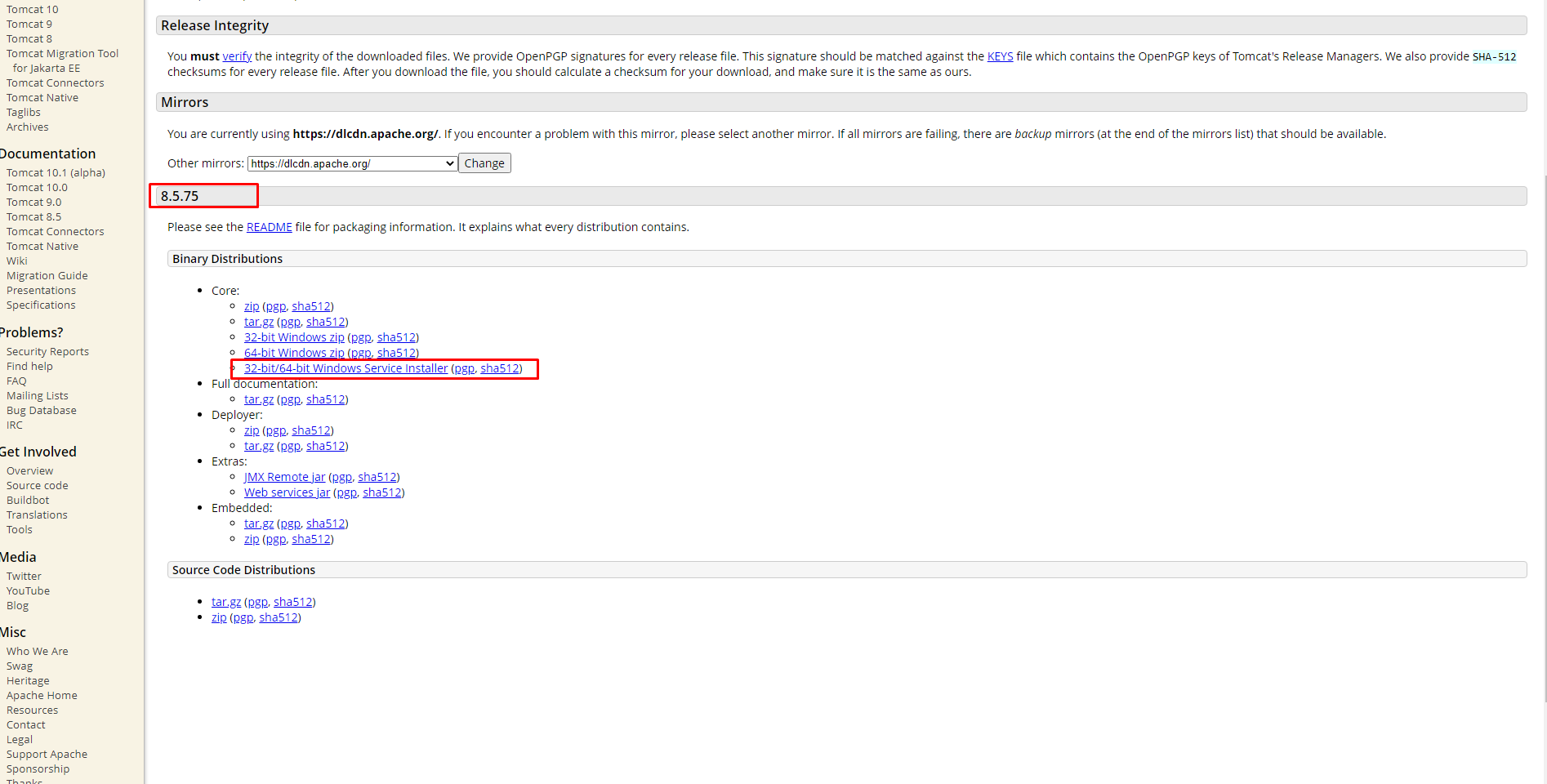
Task: Download the Embedded zip
Action: (252, 539)
